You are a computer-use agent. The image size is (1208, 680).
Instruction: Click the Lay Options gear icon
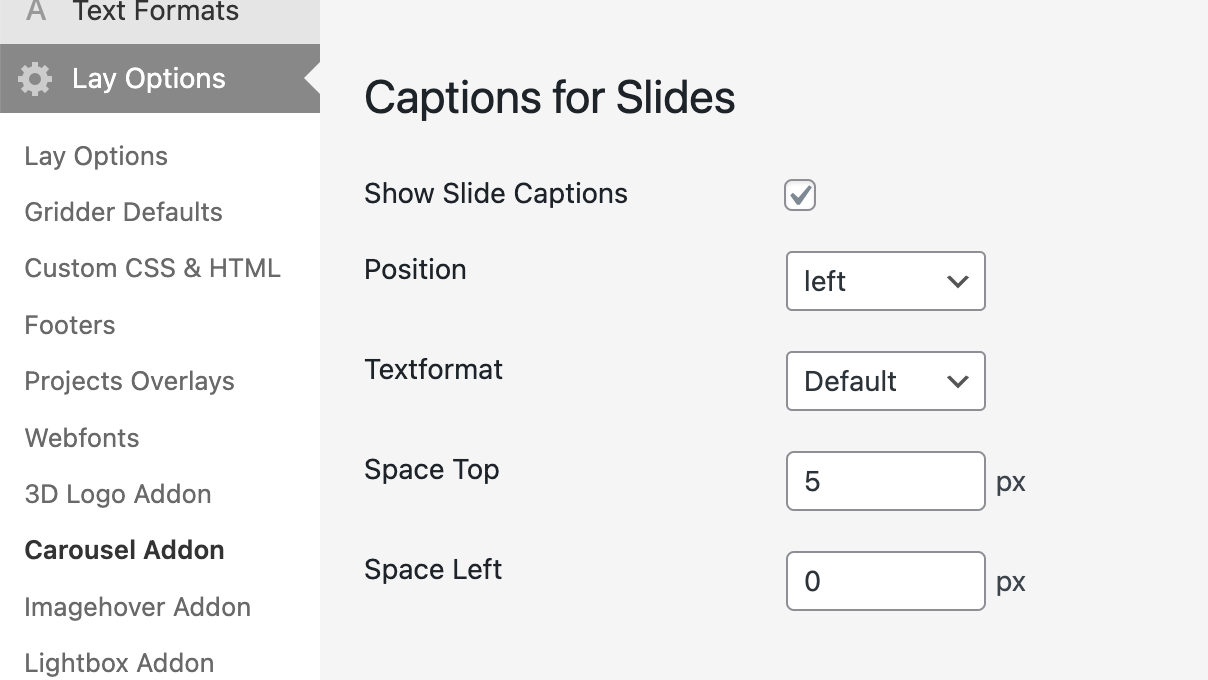(x=35, y=79)
